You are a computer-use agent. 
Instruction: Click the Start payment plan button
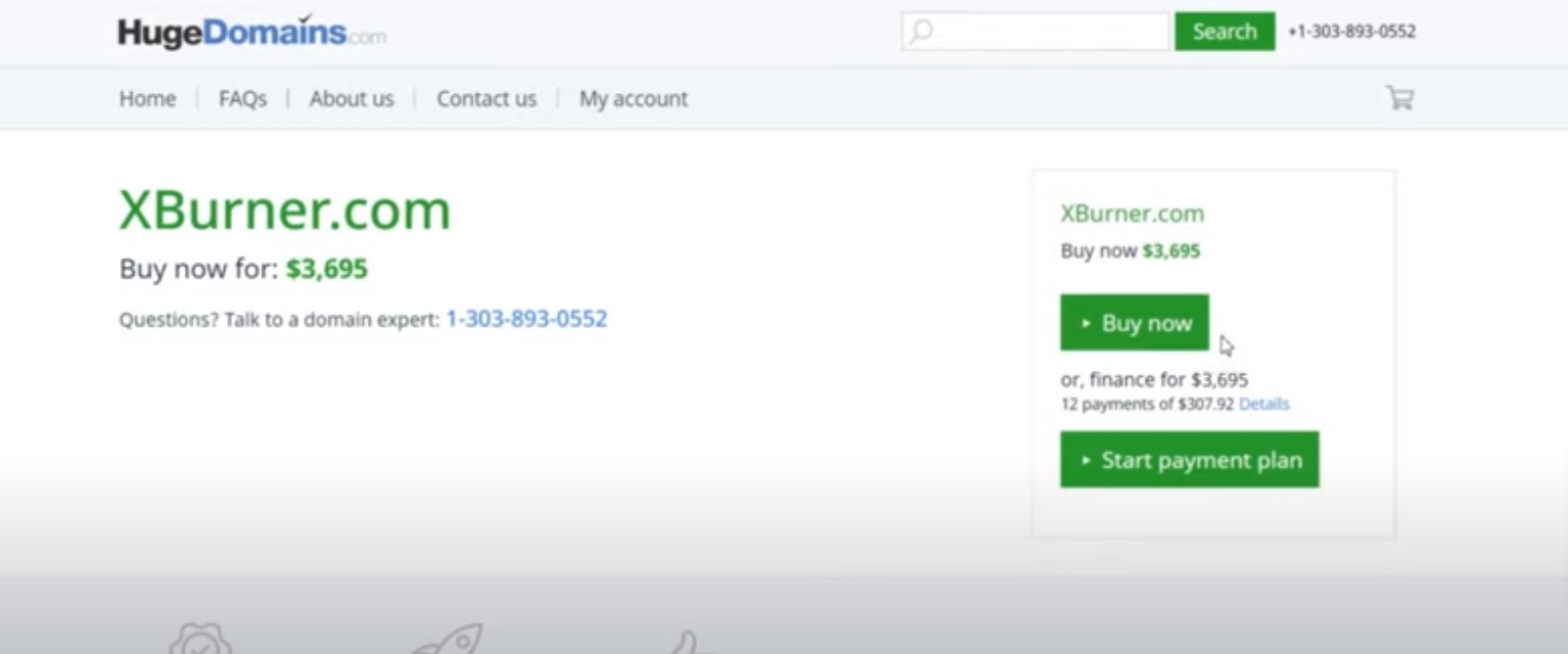(1189, 460)
